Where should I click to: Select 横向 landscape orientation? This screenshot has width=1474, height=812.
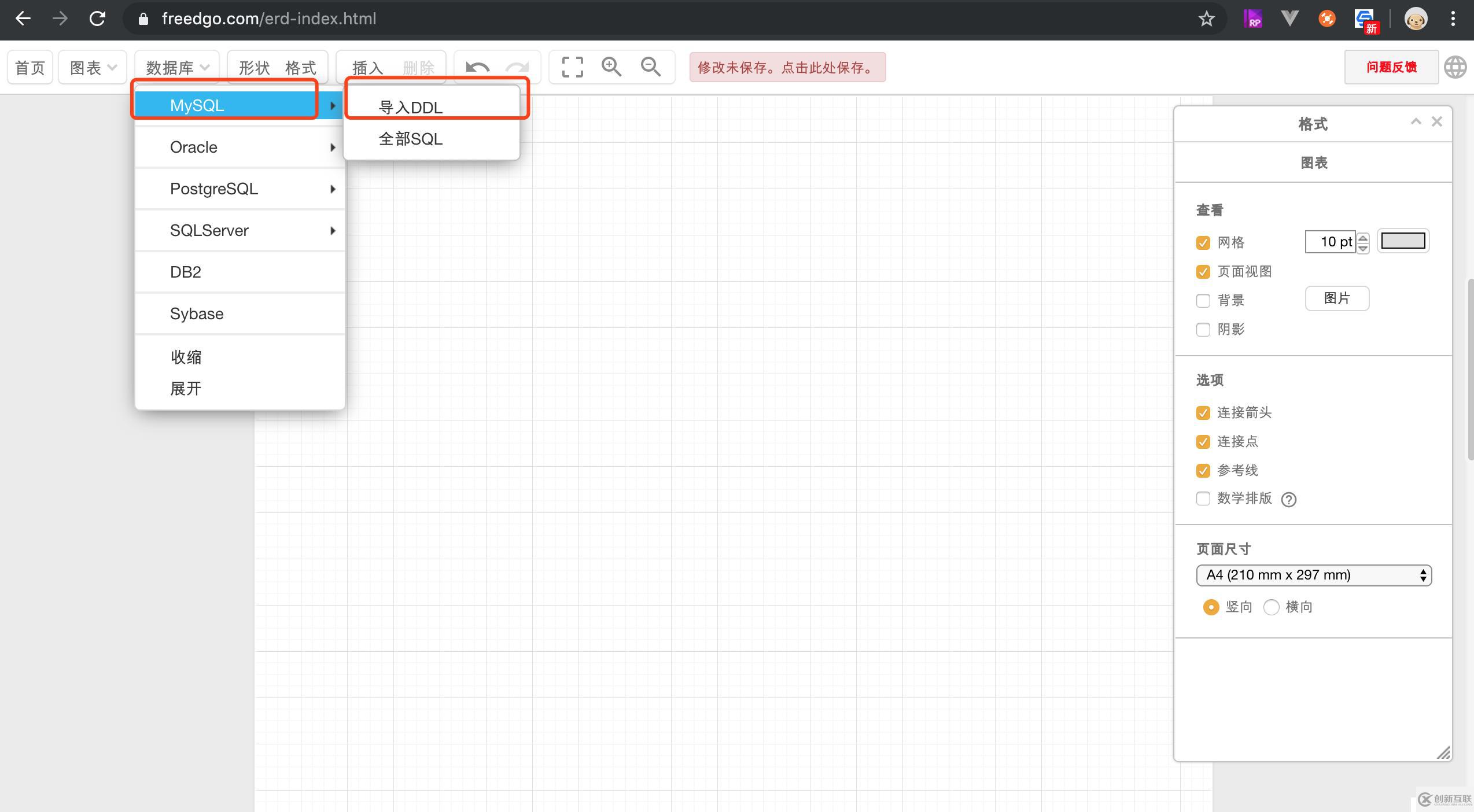[1271, 607]
